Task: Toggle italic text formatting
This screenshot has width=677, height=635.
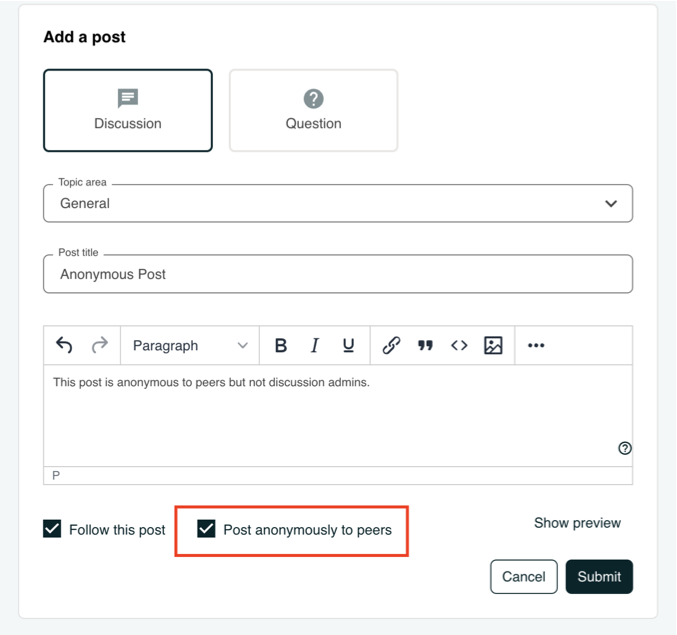Action: (314, 346)
